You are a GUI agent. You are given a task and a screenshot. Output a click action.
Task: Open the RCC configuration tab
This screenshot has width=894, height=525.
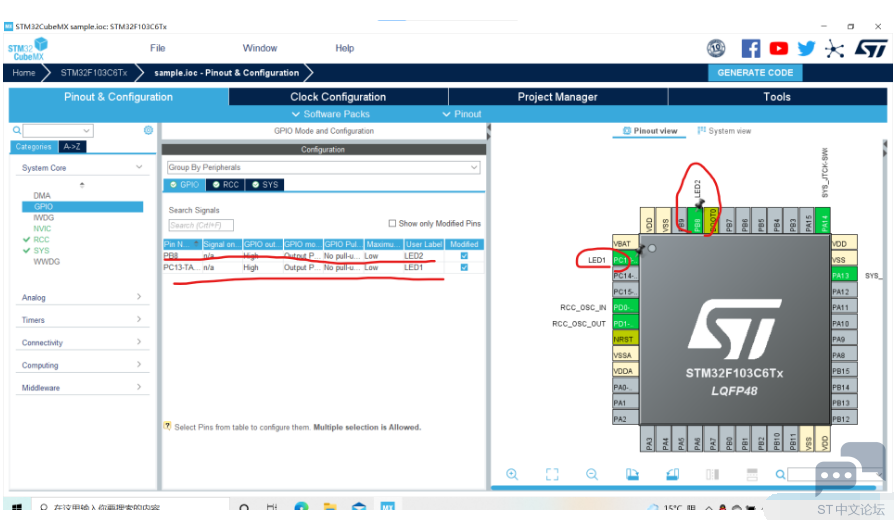(226, 185)
